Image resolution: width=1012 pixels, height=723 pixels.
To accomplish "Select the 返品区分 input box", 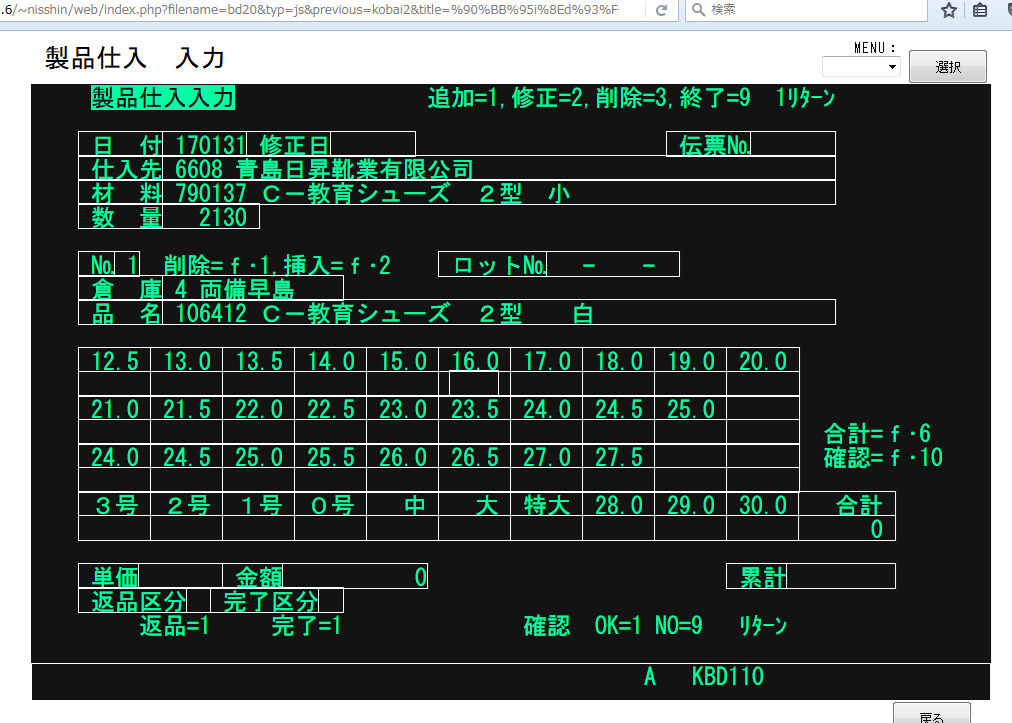I will pos(198,601).
